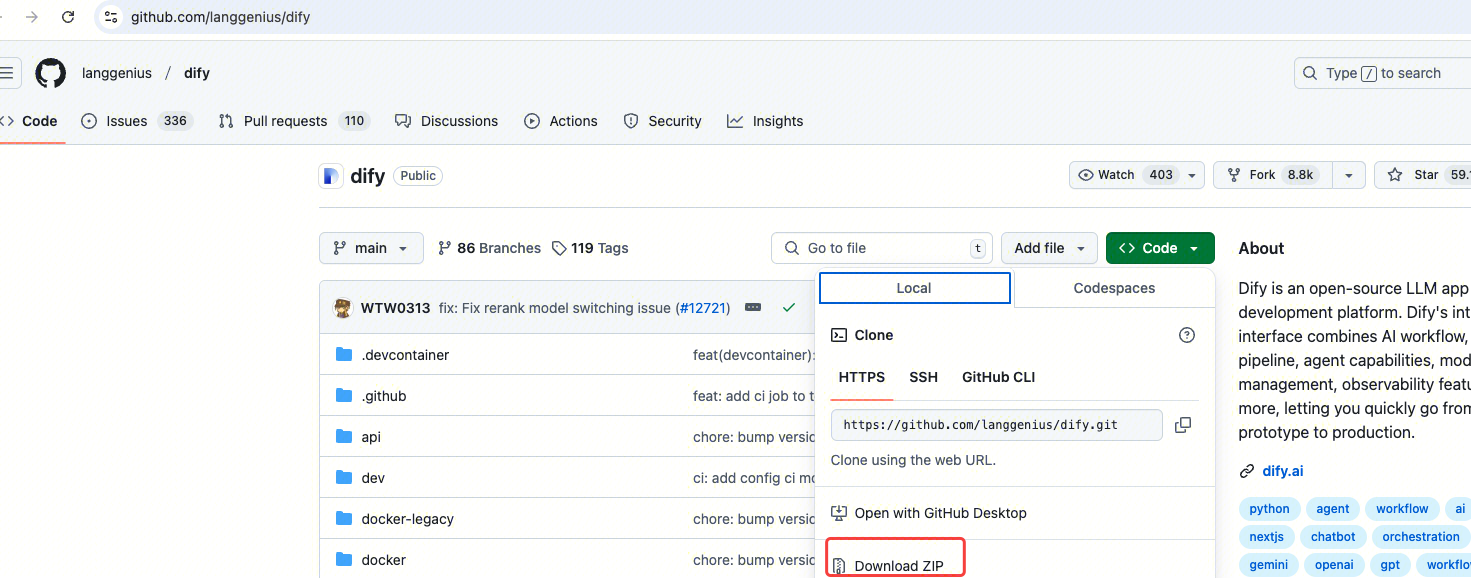Click the clone URL text field
Image resolution: width=1471 pixels, height=578 pixels.
click(x=997, y=425)
